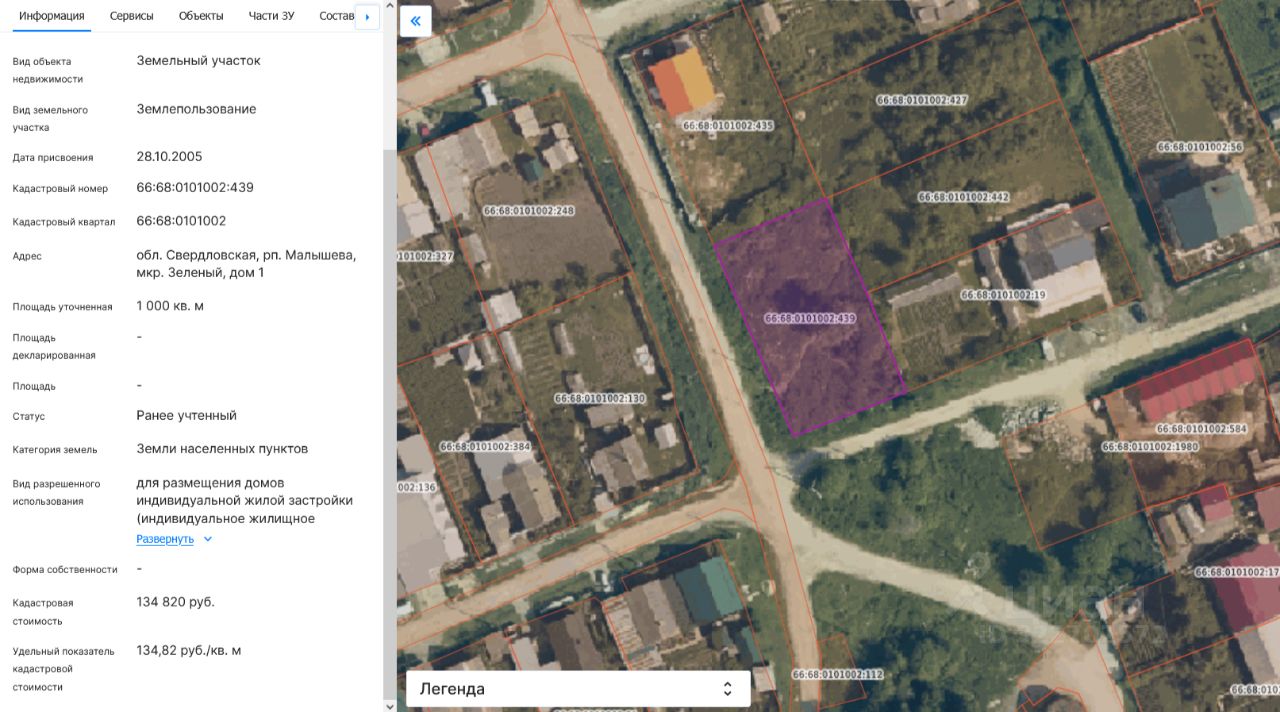Click cadastral number value 66:68:0101002:439
Viewport: 1280px width, 712px height.
click(195, 188)
